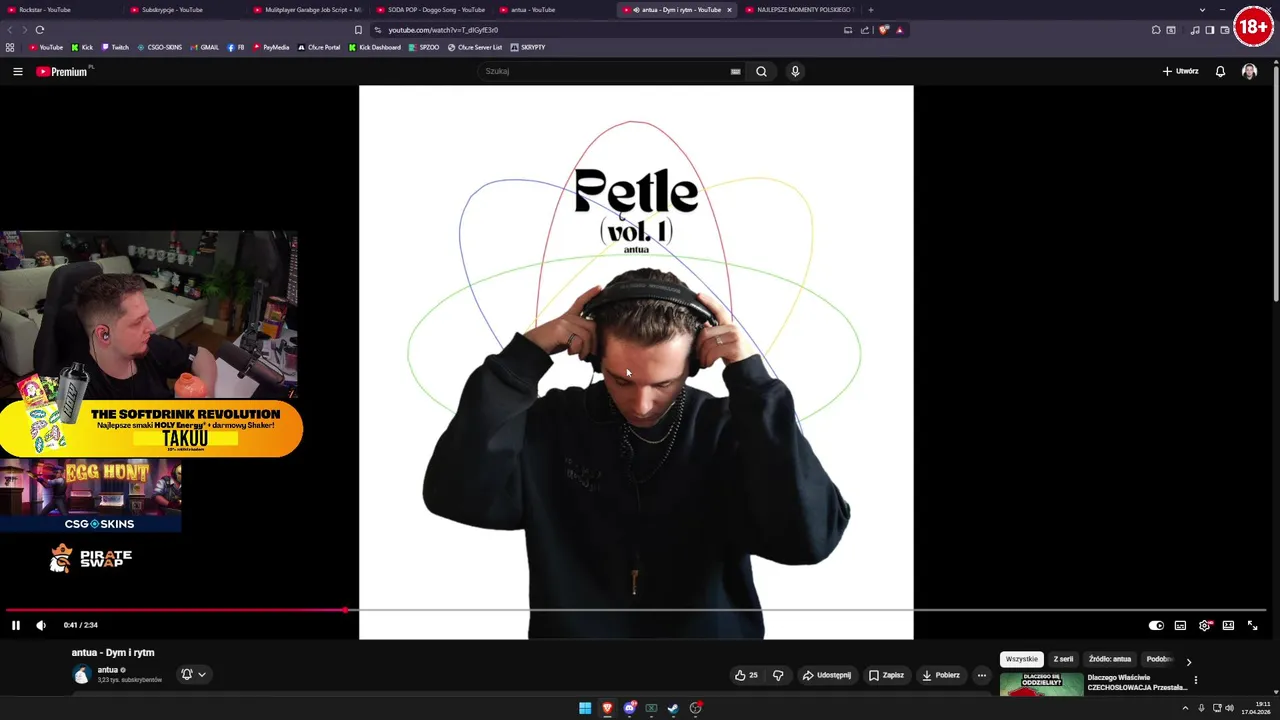Open the player settings gear
This screenshot has width=1280, height=720.
[1205, 625]
